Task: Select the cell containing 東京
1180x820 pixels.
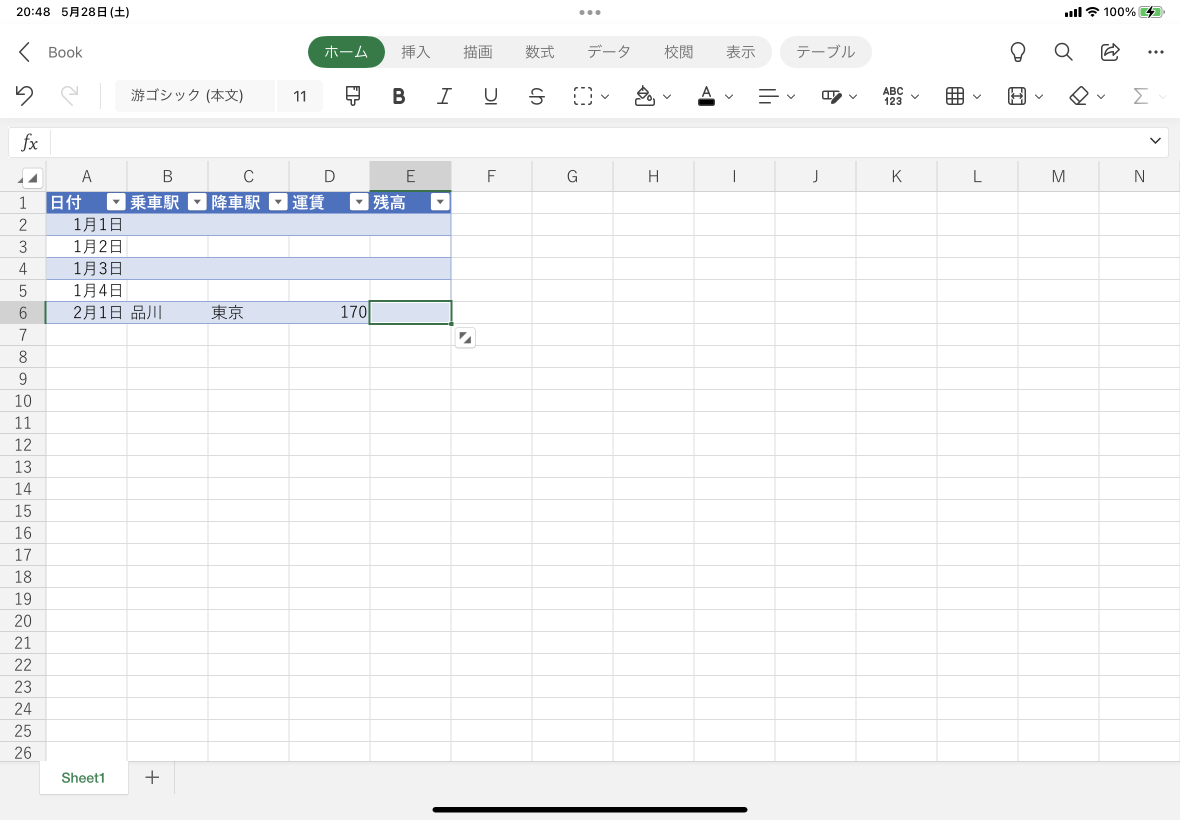Action: (x=248, y=313)
